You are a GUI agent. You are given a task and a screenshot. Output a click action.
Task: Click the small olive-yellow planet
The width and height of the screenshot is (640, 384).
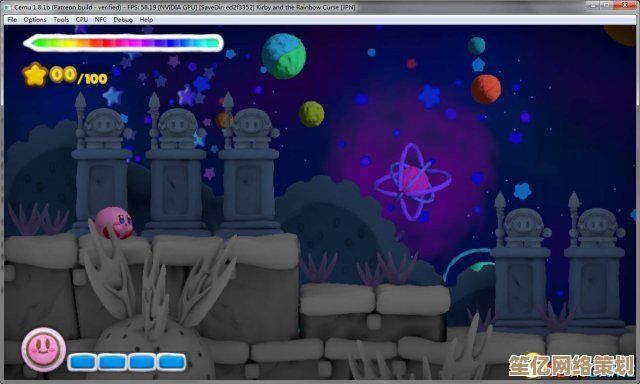(x=311, y=114)
